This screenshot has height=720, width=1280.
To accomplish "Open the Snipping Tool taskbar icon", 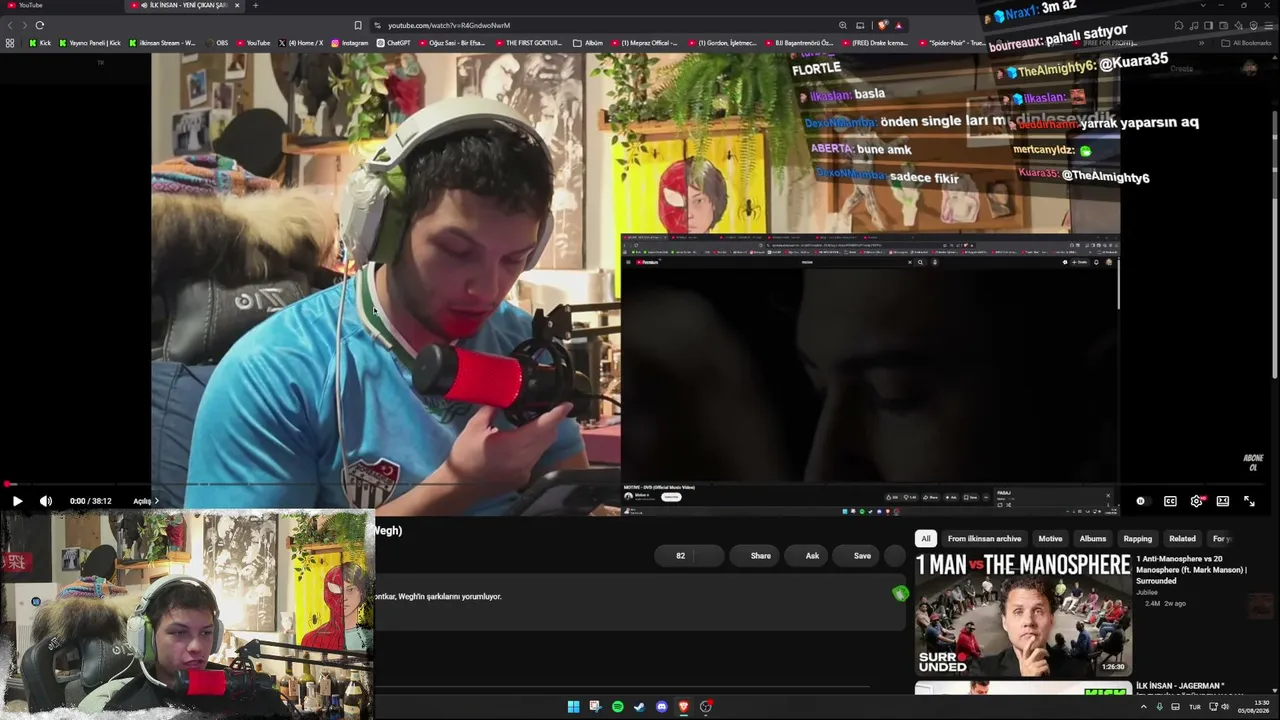I will [595, 707].
